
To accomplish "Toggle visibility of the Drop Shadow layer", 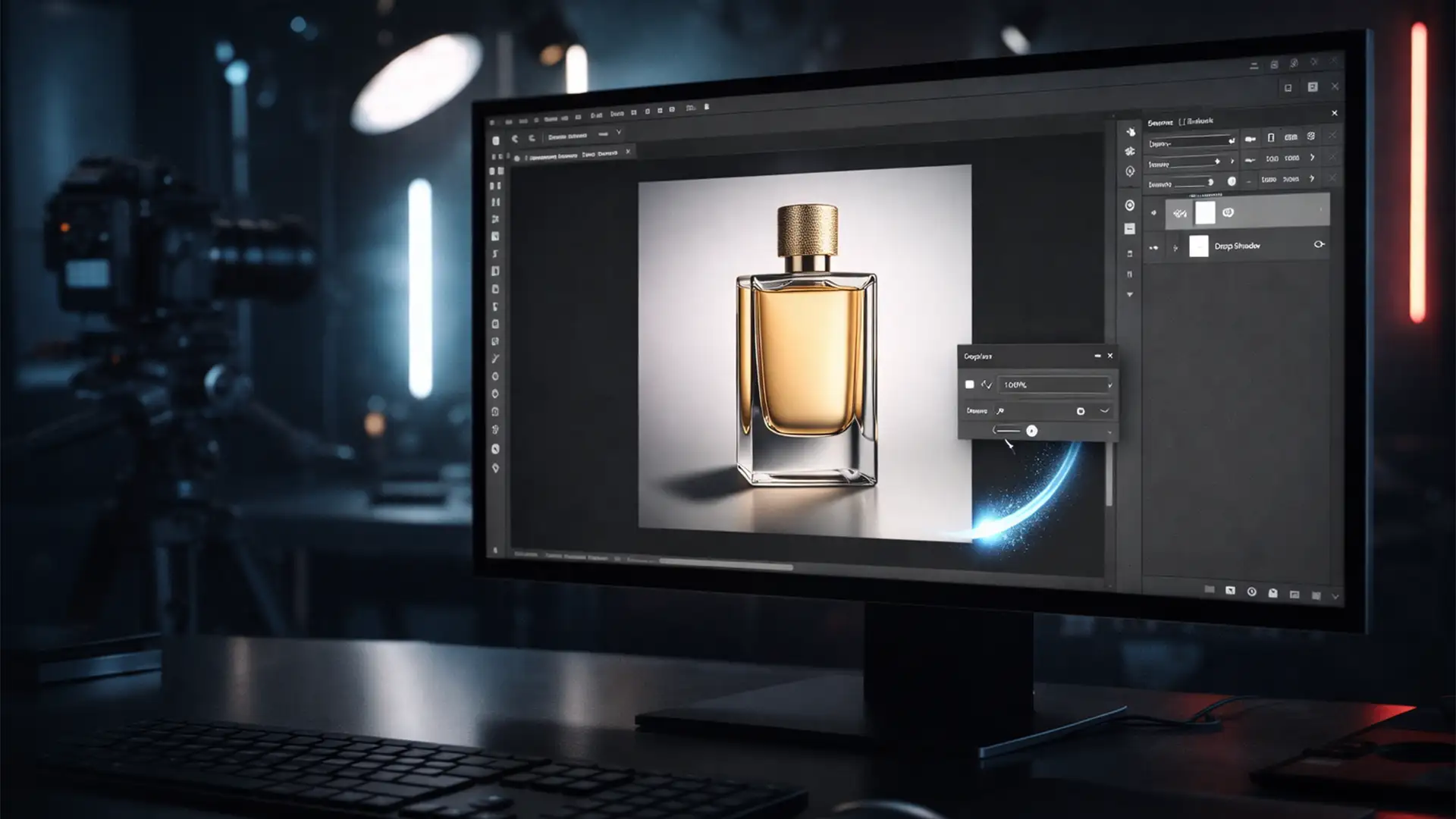I will (1153, 246).
